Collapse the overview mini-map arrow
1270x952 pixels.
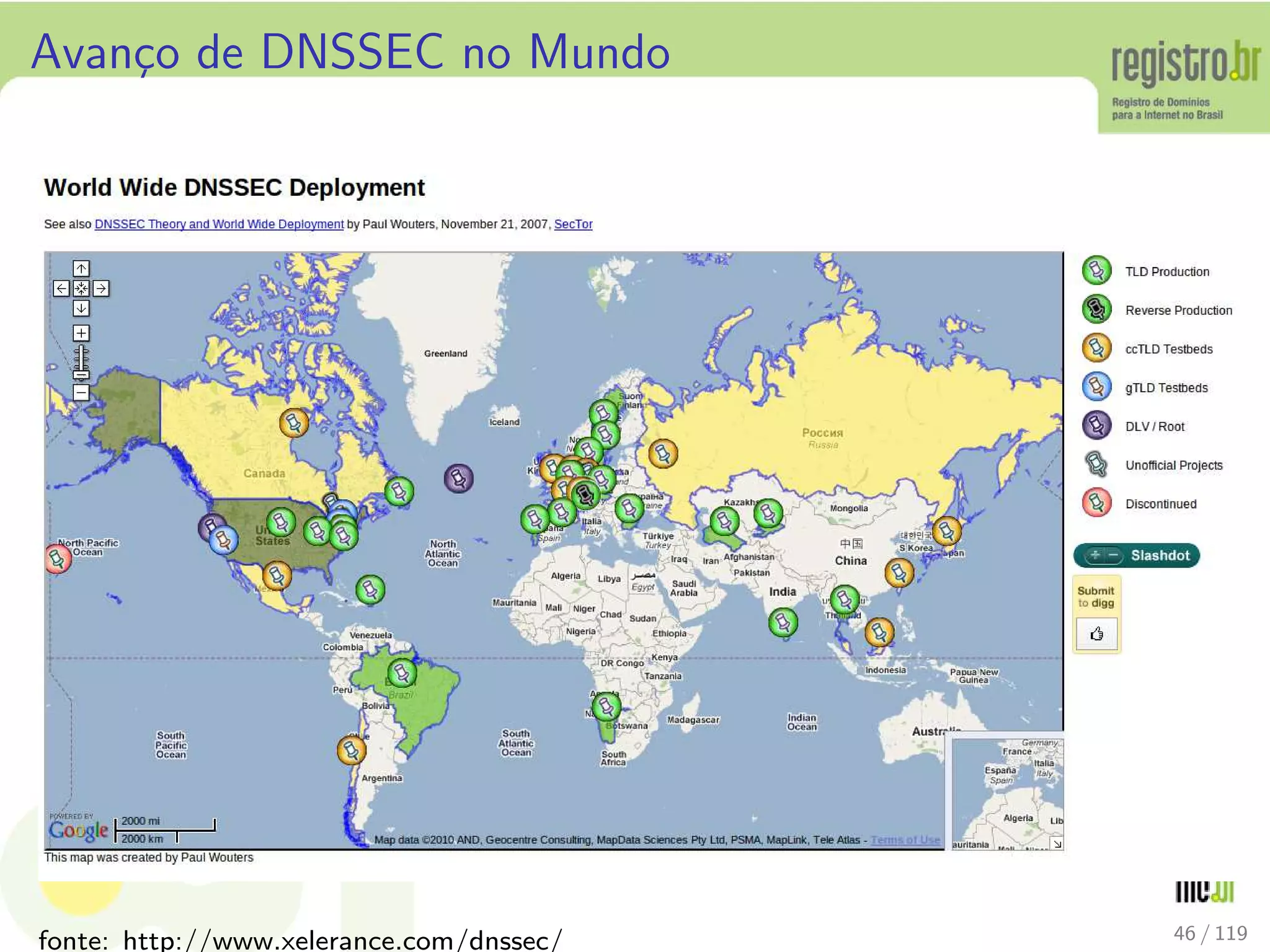click(x=1057, y=844)
